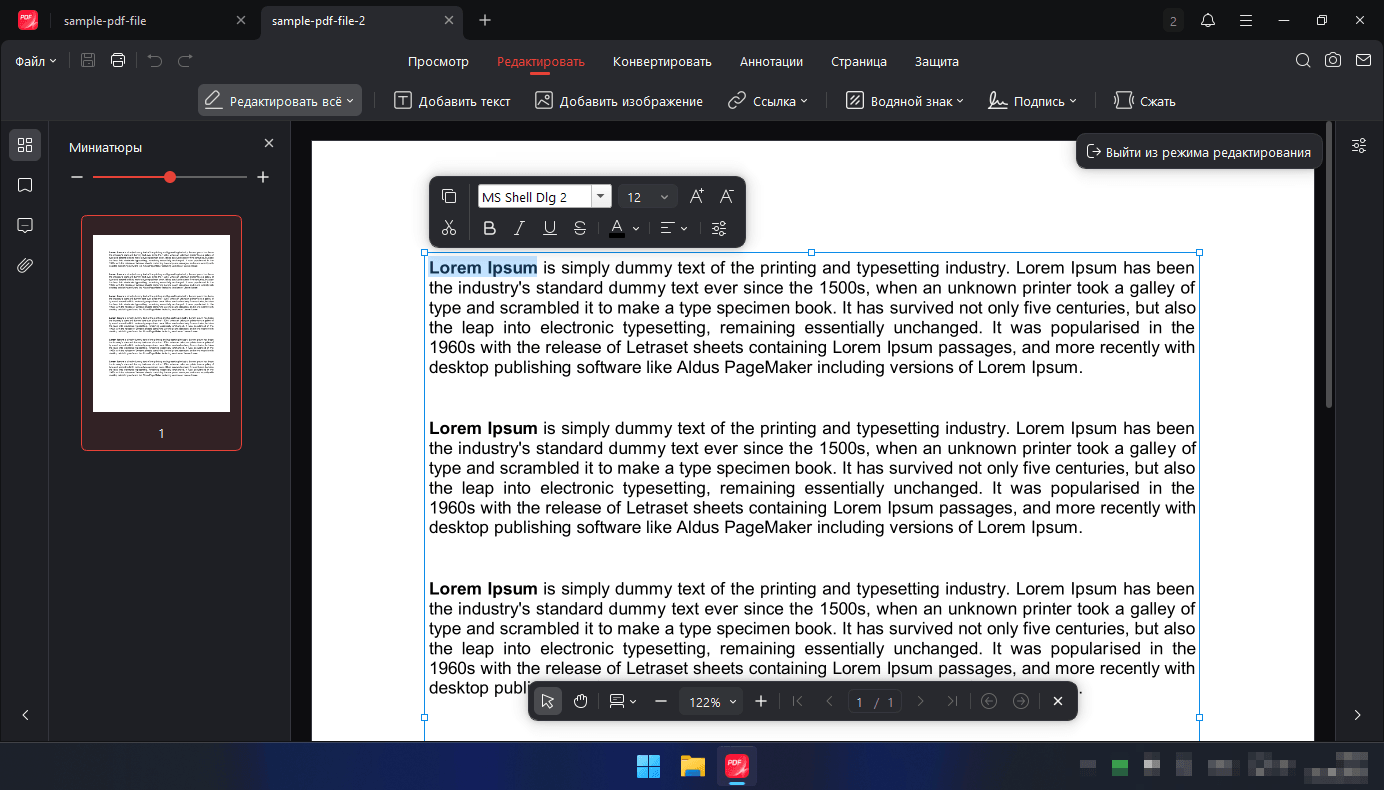Switch to the Защита tab
Viewport: 1384px width, 790px height.
tap(937, 61)
